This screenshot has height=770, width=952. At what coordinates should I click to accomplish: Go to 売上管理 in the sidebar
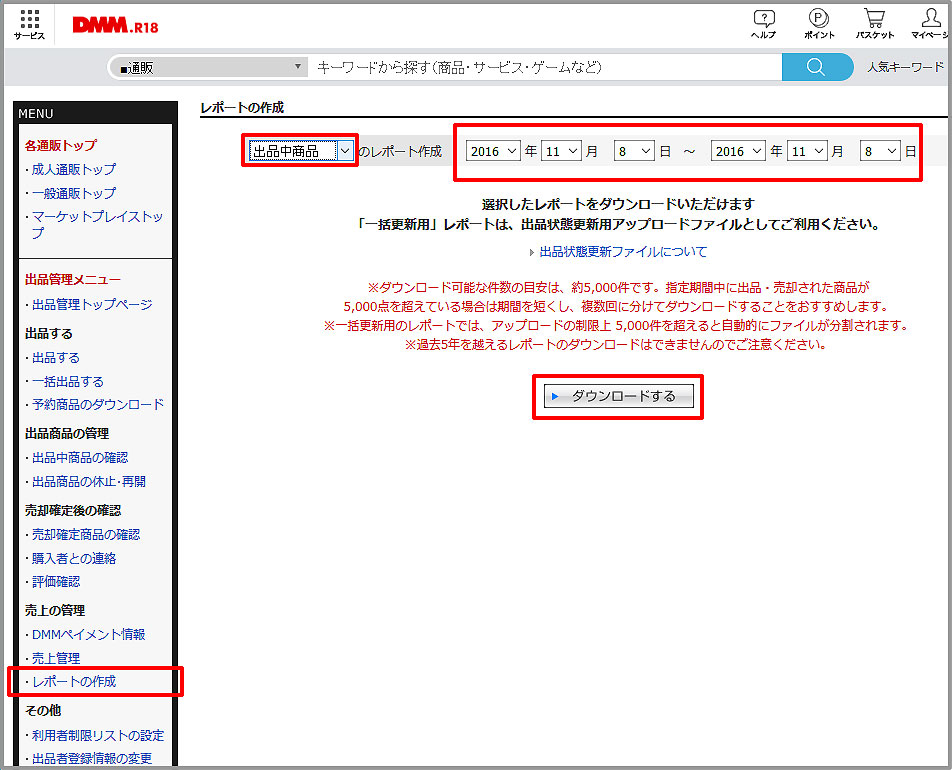[56, 658]
